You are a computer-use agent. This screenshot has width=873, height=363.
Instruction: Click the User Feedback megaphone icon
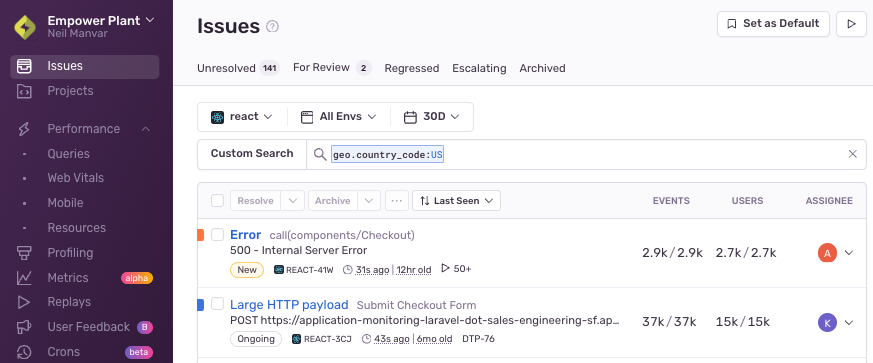(24, 327)
